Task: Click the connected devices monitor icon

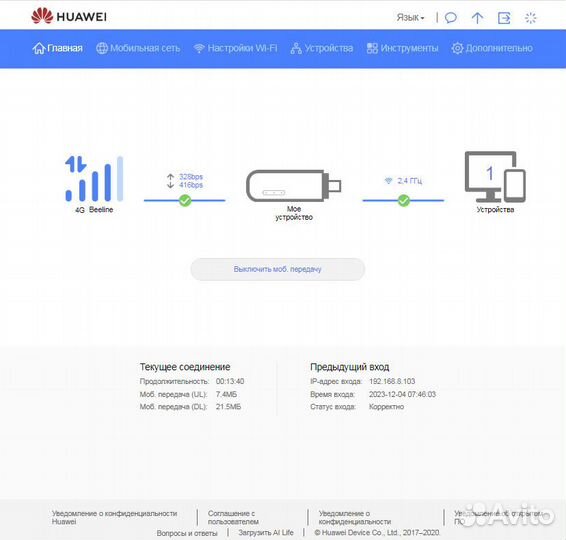Action: [495, 177]
